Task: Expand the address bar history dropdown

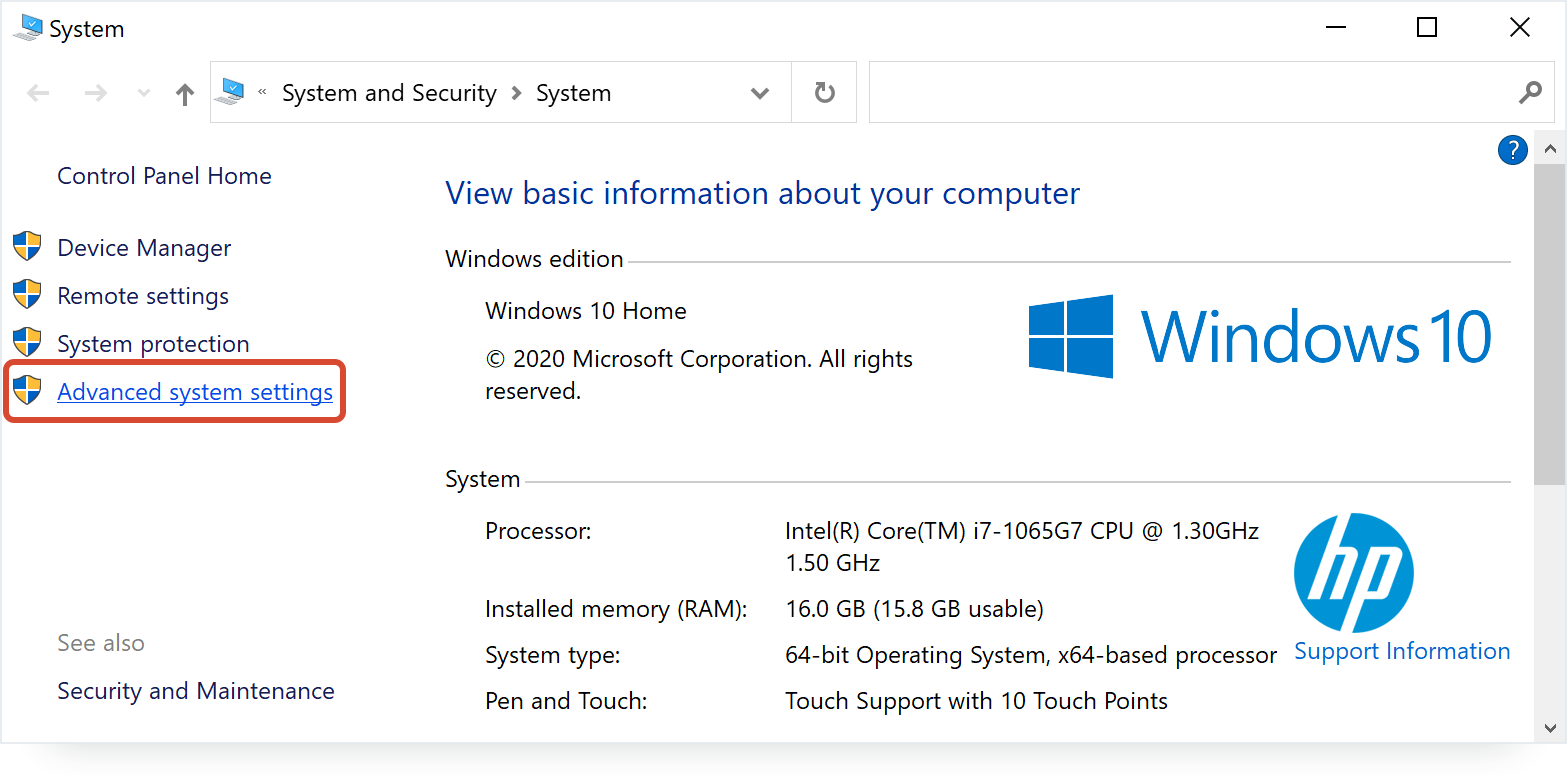Action: [760, 94]
